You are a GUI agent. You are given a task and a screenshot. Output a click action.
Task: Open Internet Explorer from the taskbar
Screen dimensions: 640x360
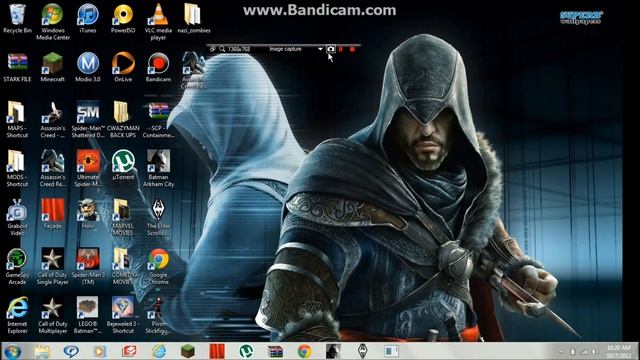159,351
